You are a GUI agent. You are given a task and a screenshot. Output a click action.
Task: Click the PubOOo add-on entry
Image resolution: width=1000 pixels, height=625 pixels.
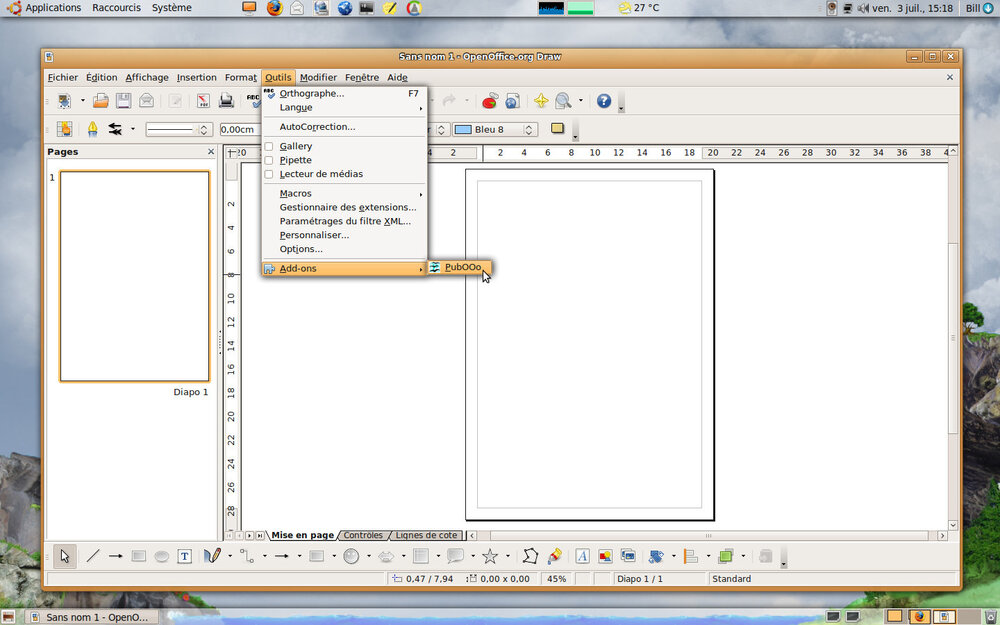click(x=462, y=268)
